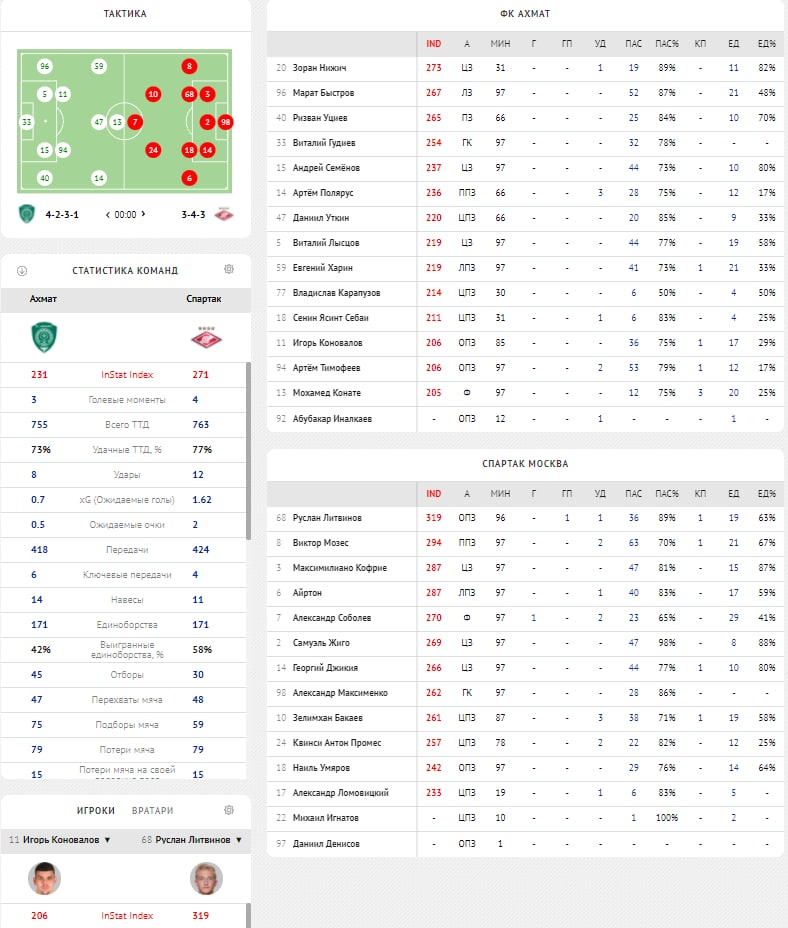Click the download icon beside Статистика команд
The width and height of the screenshot is (788, 928).
click(22, 270)
